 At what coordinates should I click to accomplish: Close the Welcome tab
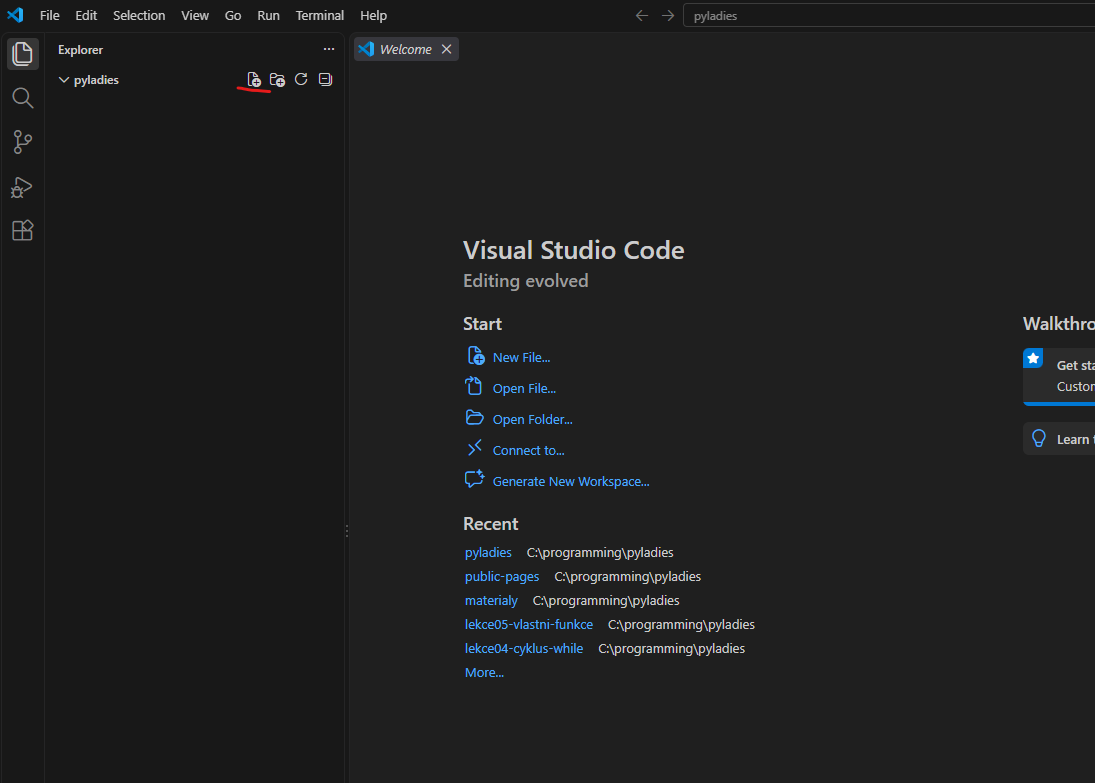[x=446, y=49]
